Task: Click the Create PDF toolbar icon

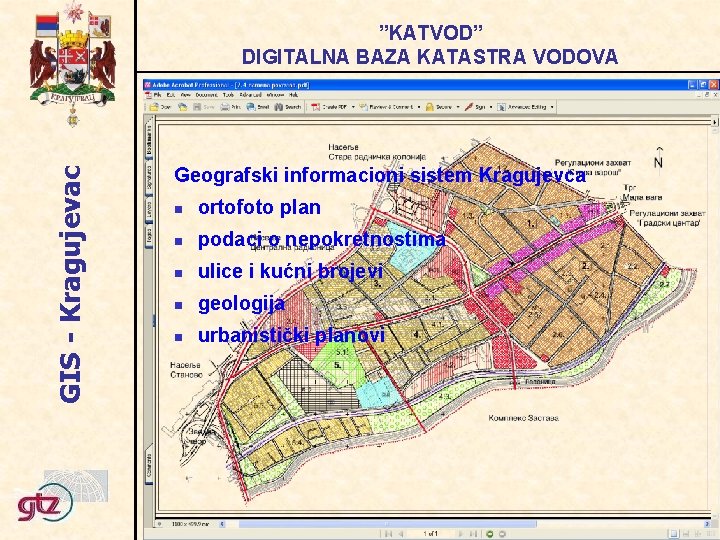Action: [315, 107]
